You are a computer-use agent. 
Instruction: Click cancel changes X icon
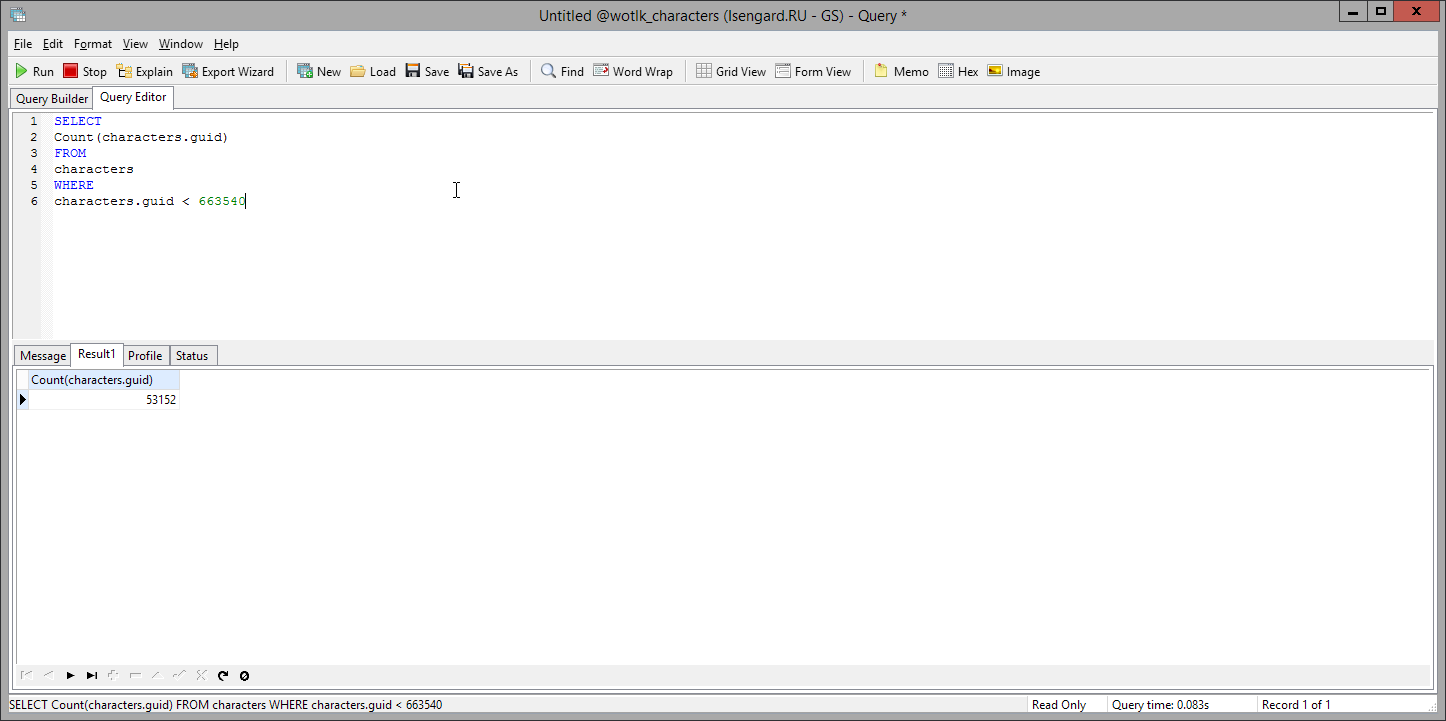click(x=201, y=676)
